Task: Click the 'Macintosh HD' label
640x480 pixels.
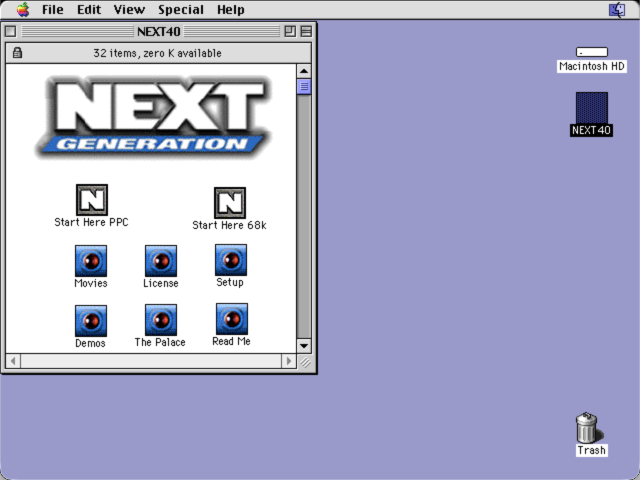Action: (591, 66)
